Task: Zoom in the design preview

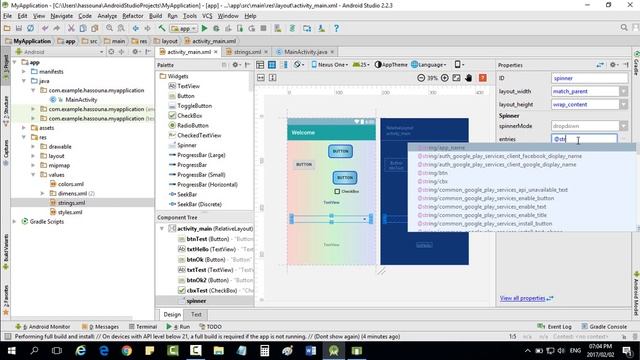Action: coord(444,78)
